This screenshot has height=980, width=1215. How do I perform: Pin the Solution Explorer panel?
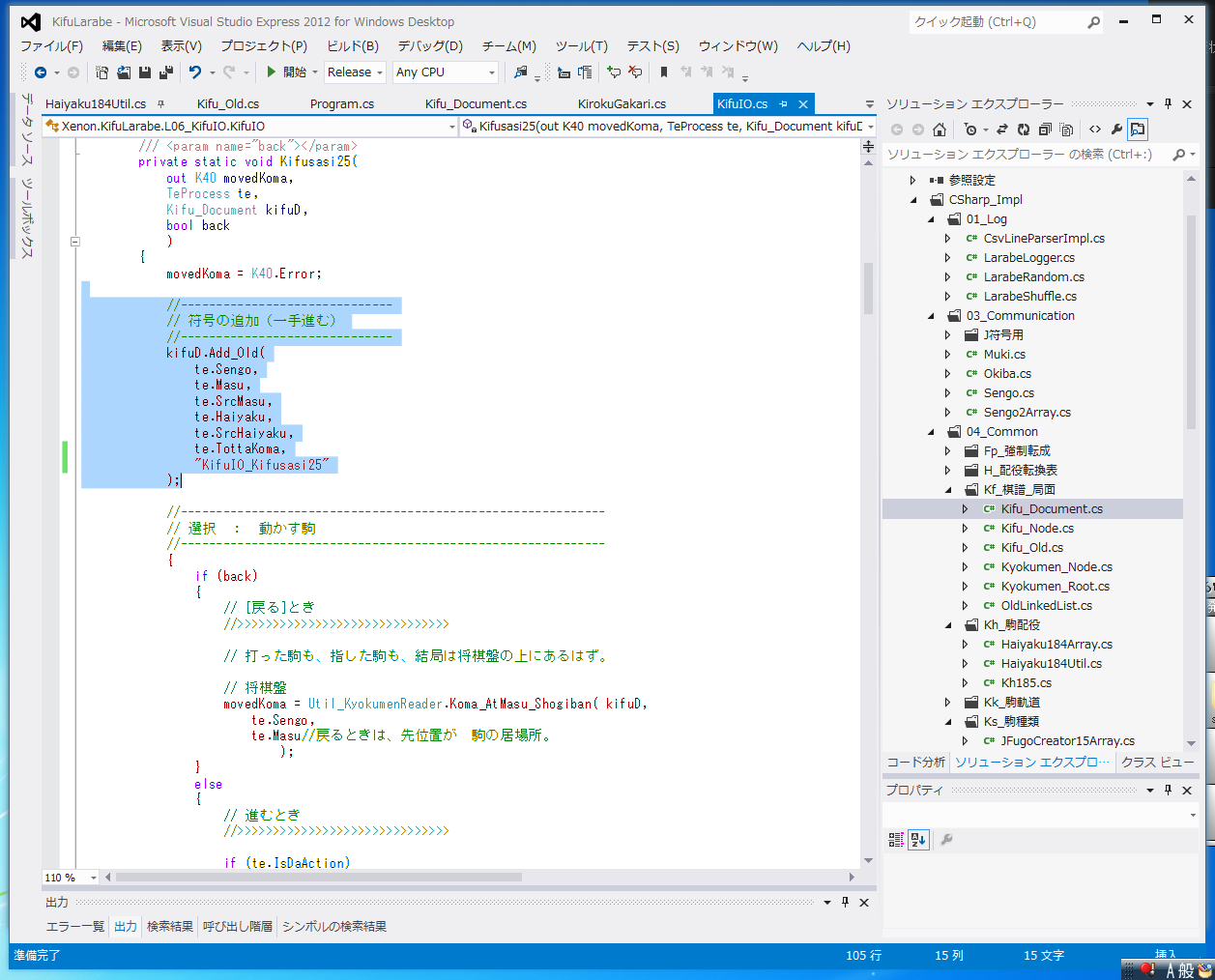1168,104
